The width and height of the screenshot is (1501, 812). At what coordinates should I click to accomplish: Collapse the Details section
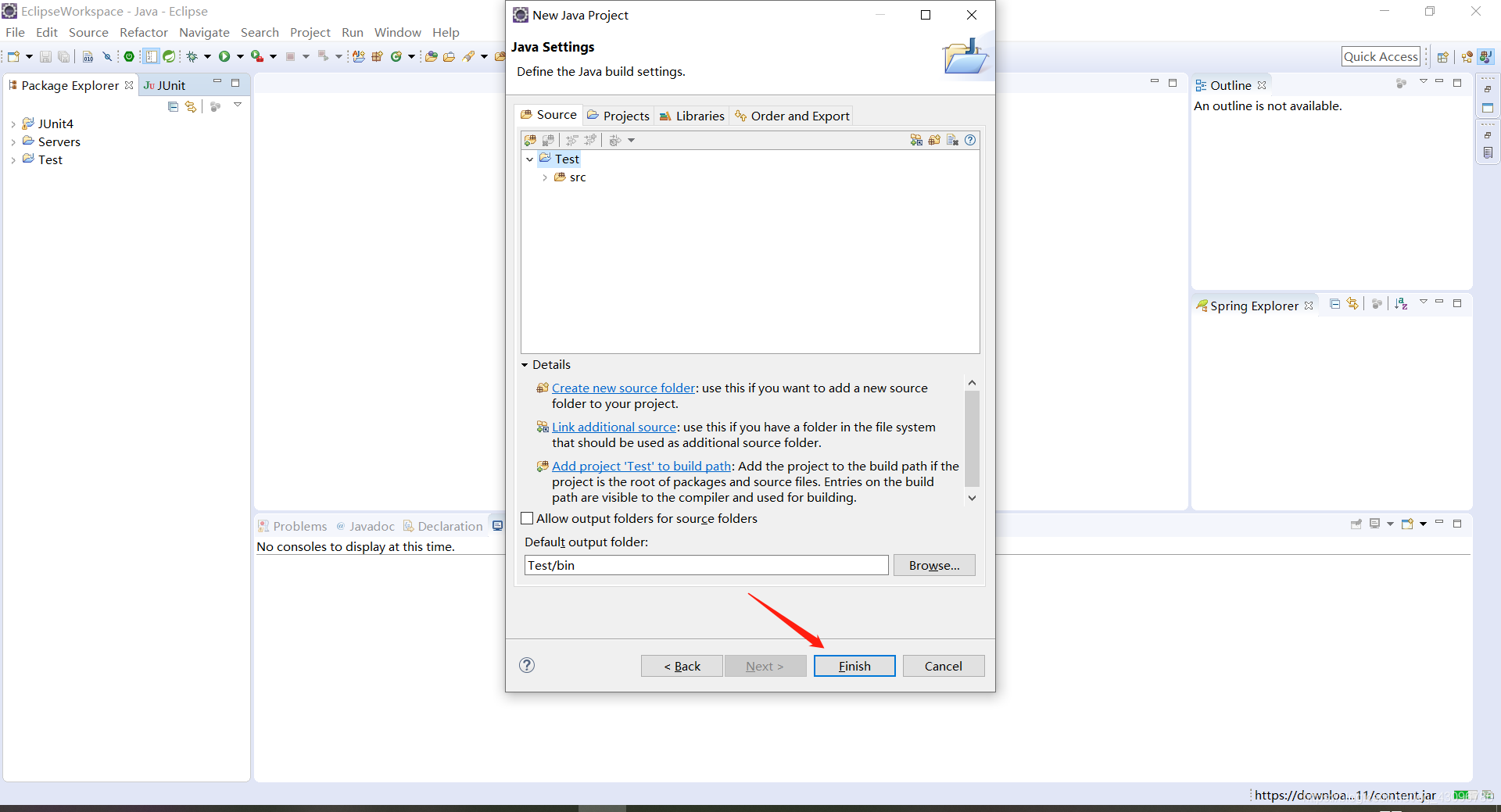[525, 365]
